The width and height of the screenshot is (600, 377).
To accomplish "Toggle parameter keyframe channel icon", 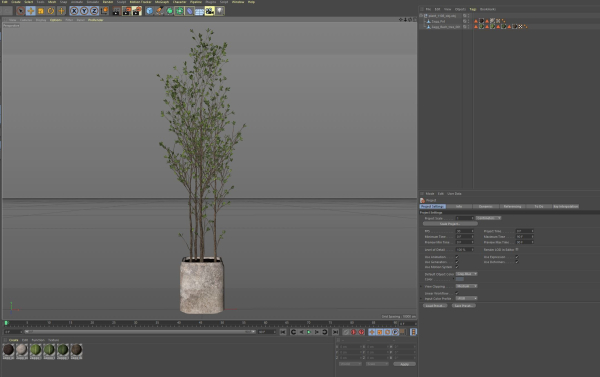I will click(x=395, y=332).
